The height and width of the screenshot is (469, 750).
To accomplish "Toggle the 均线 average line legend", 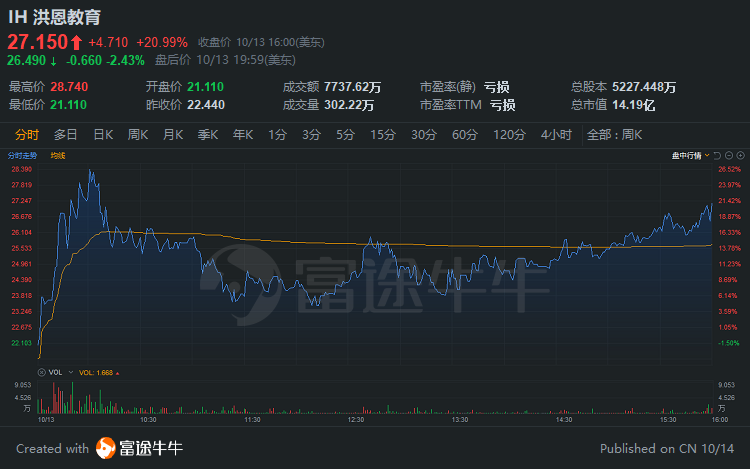I will click(58, 156).
